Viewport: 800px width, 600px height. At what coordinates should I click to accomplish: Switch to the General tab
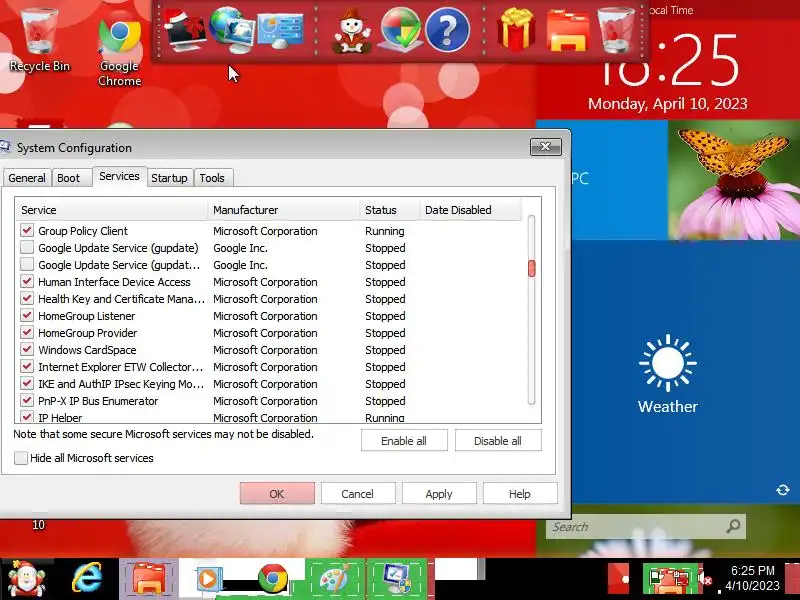click(x=27, y=178)
